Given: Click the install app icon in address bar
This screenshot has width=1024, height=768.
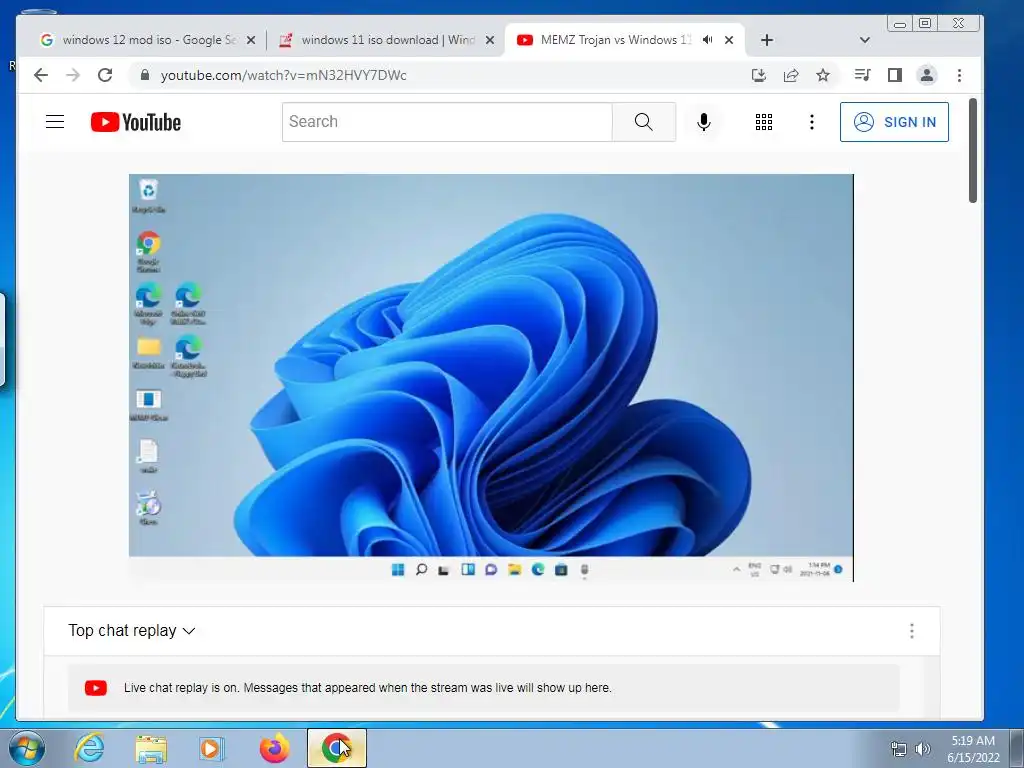Looking at the screenshot, I should (759, 75).
